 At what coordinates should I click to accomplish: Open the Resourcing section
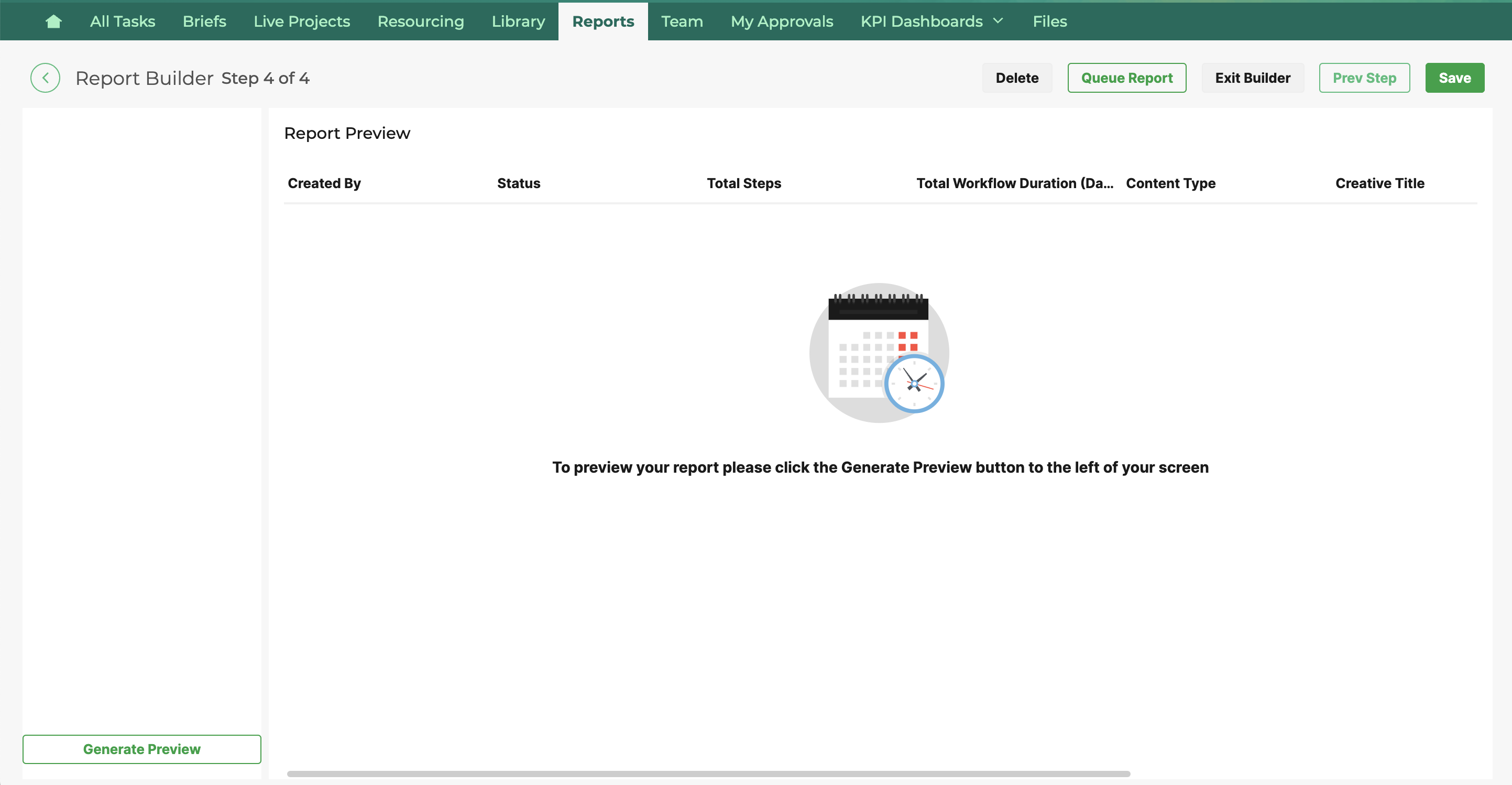420,21
